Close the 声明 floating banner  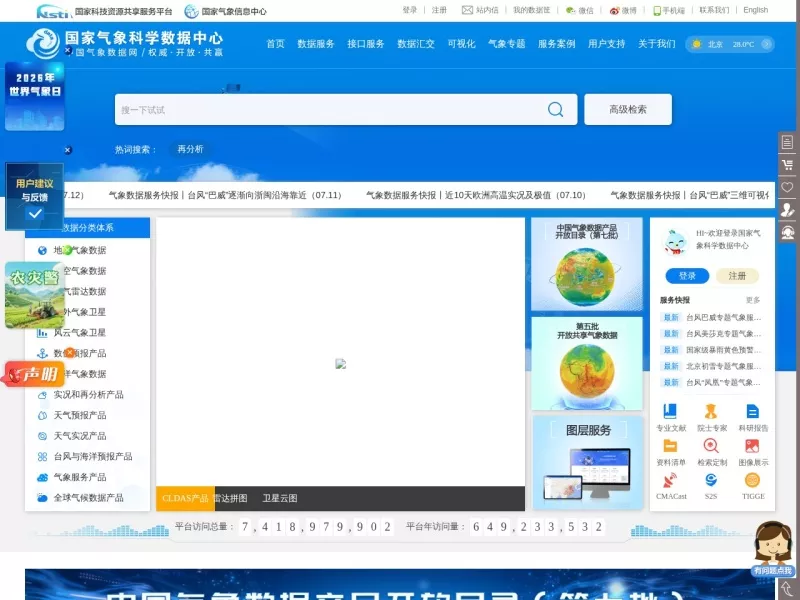pyautogui.click(x=70, y=352)
